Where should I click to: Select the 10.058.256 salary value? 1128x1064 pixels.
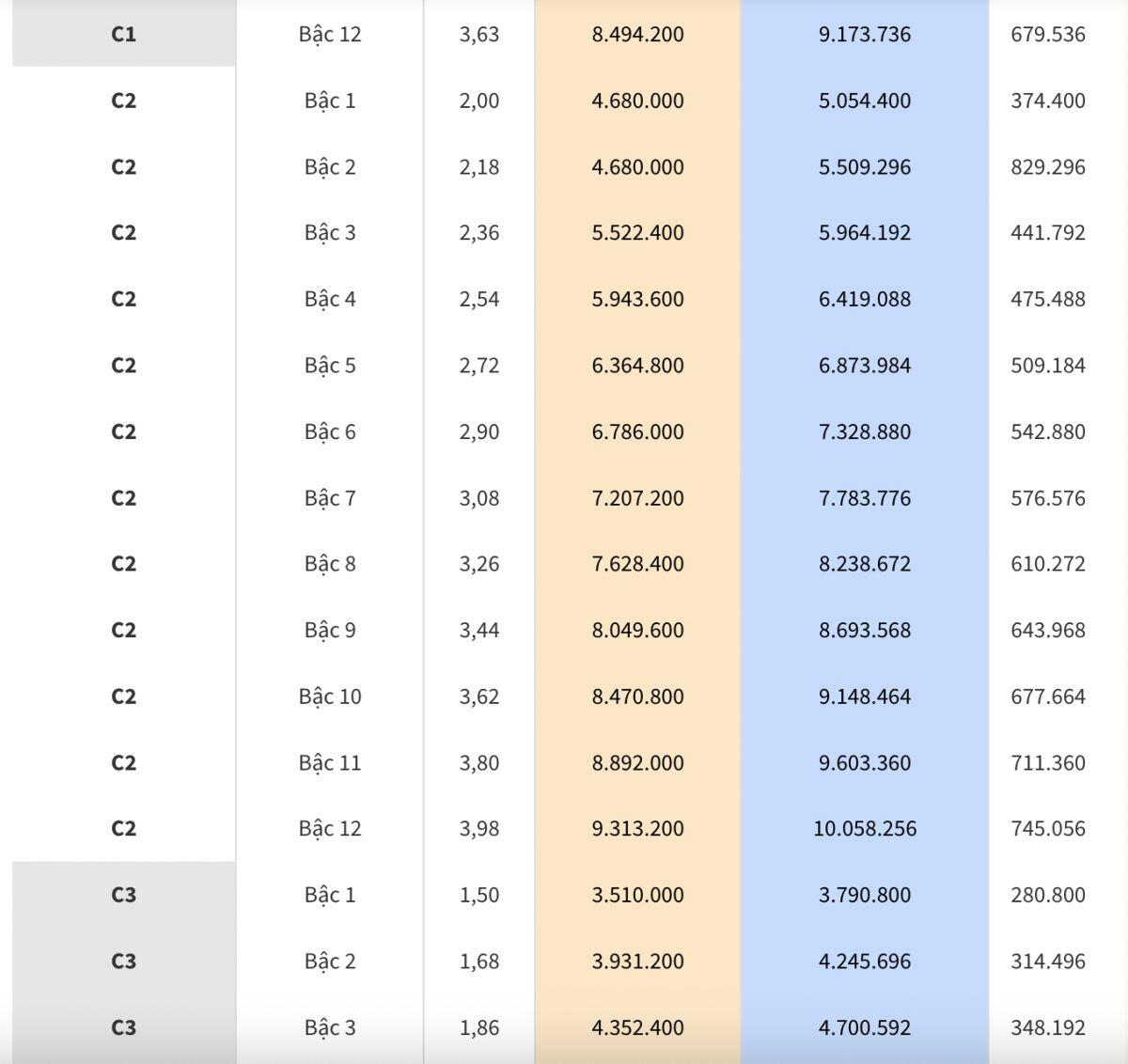865,828
